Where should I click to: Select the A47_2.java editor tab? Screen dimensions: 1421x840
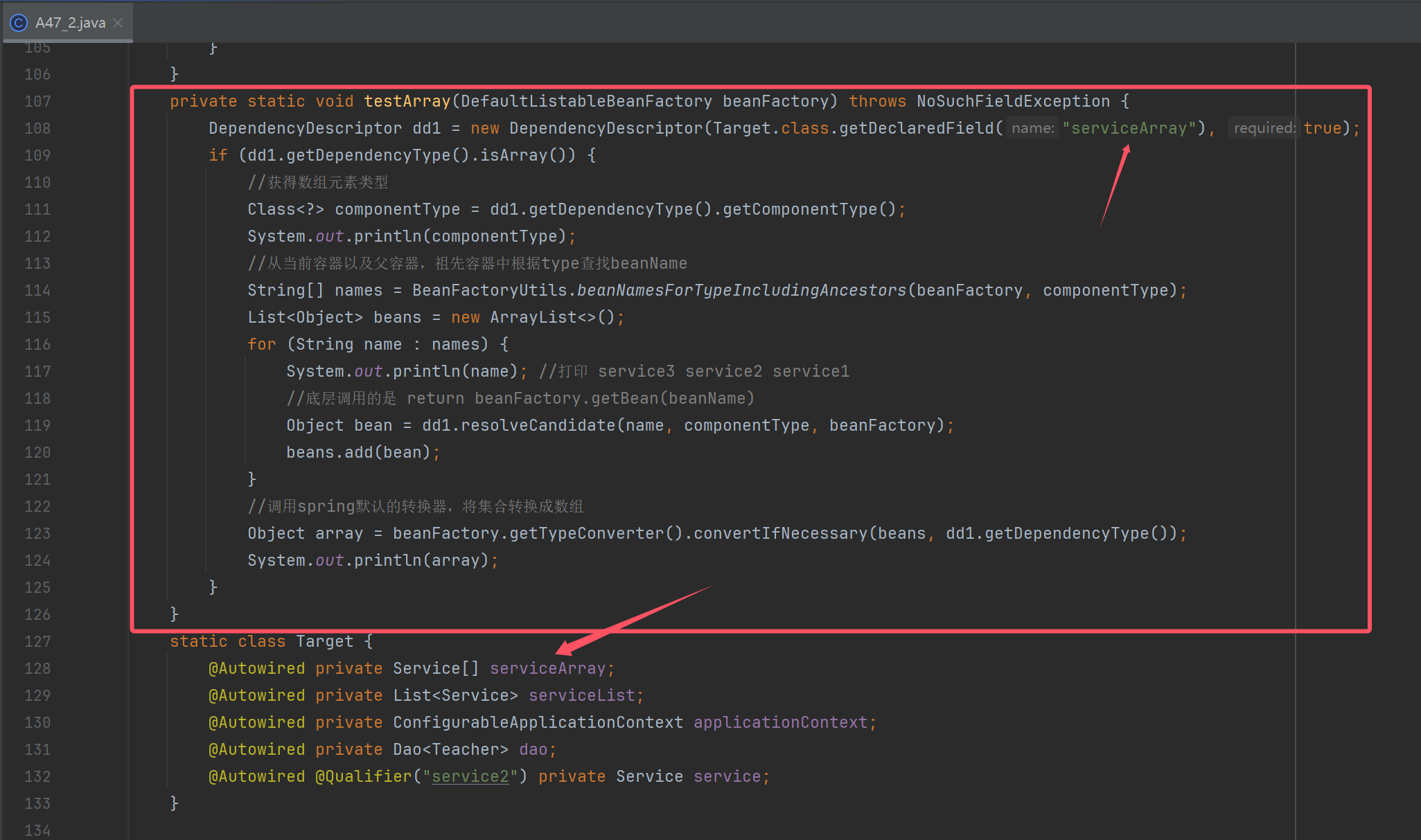click(x=67, y=23)
